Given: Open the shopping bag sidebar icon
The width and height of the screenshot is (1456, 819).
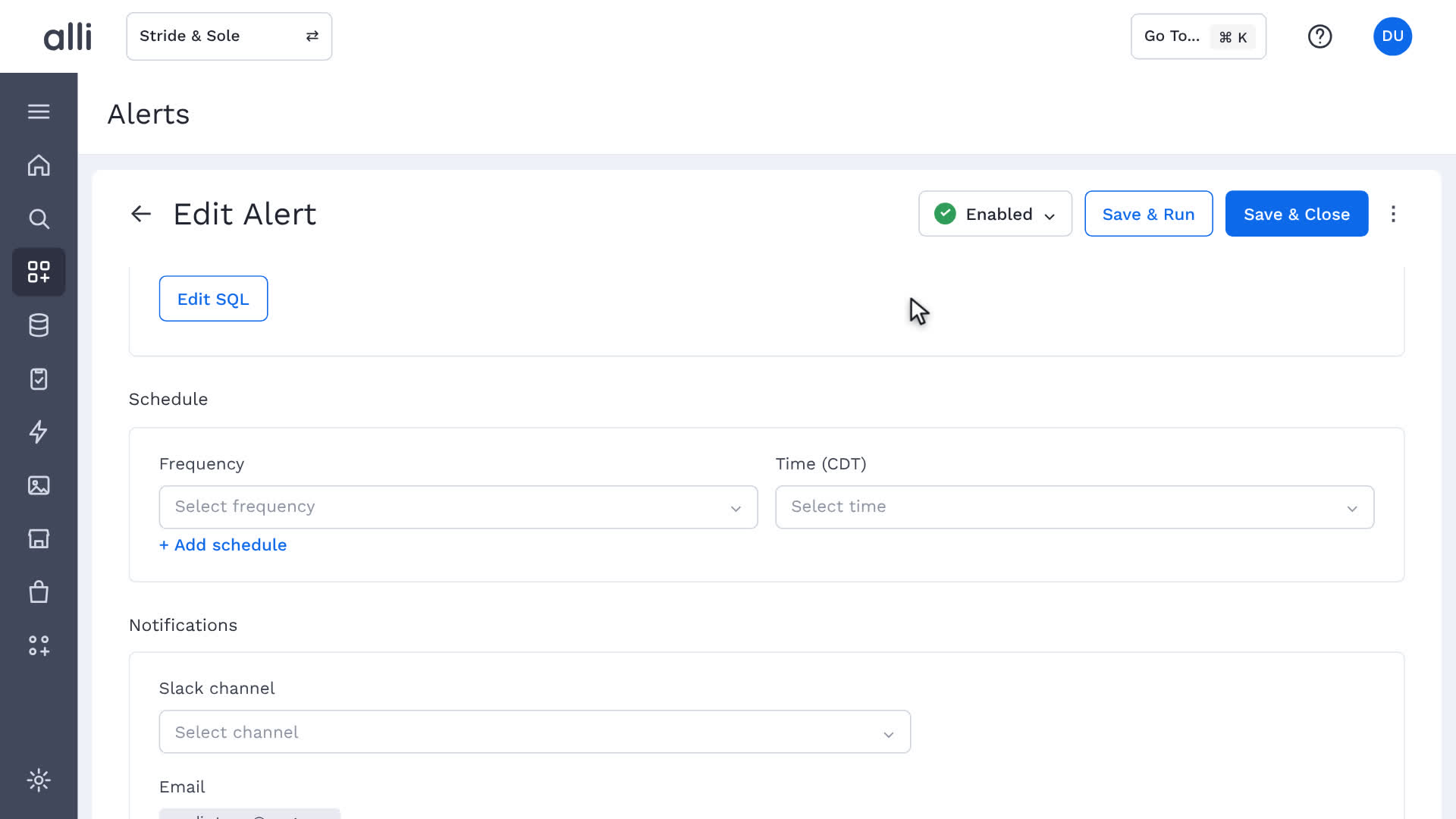Looking at the screenshot, I should point(39,591).
